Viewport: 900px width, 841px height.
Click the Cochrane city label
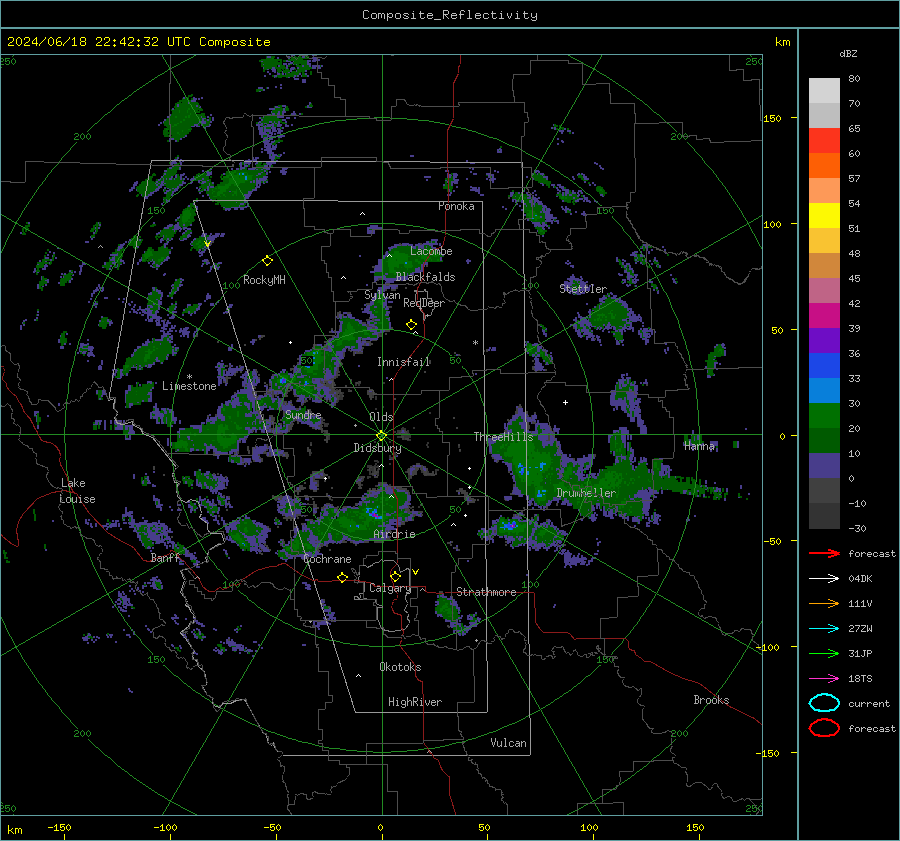tap(327, 559)
